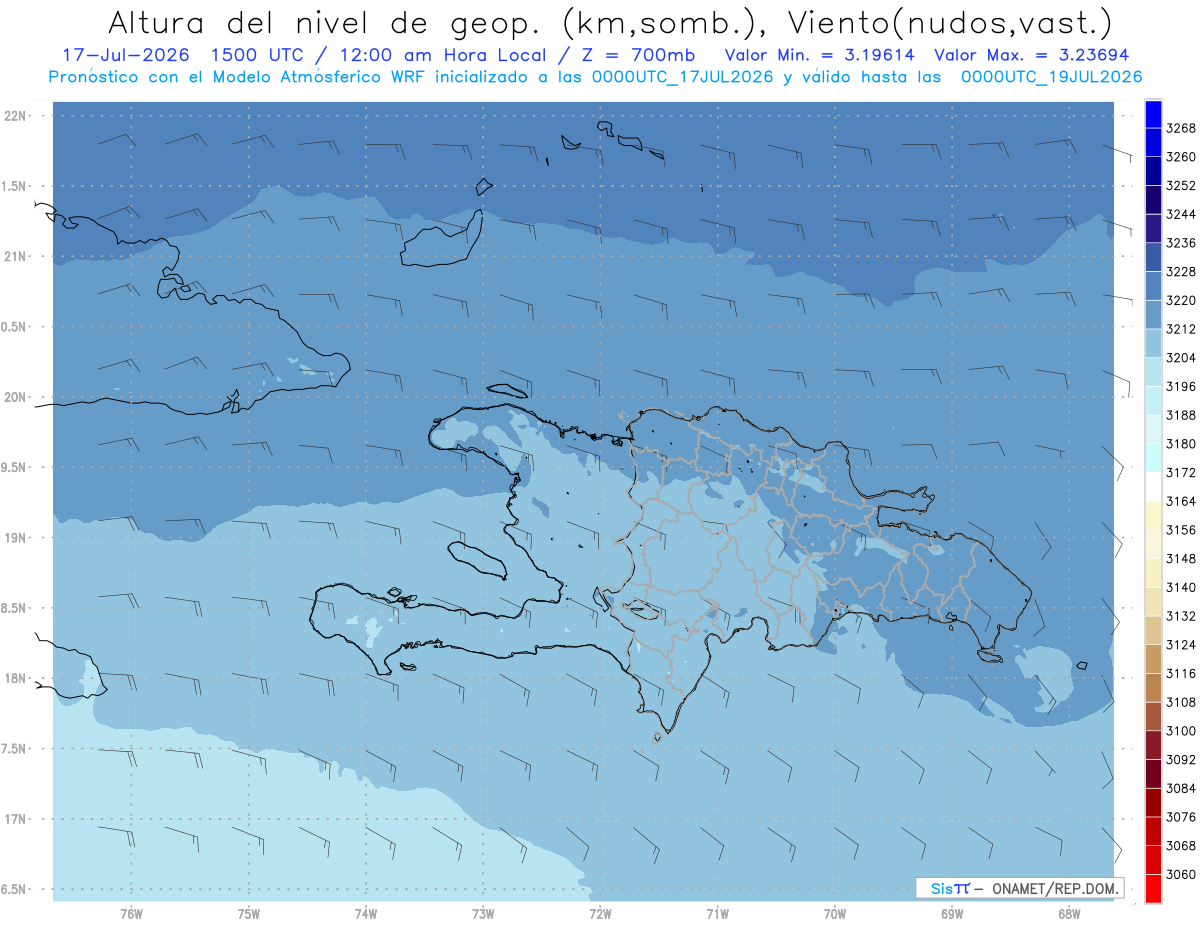Viewport: 1200px width, 927px height.
Task: Click the legend value '3164'
Action: (x=1181, y=501)
